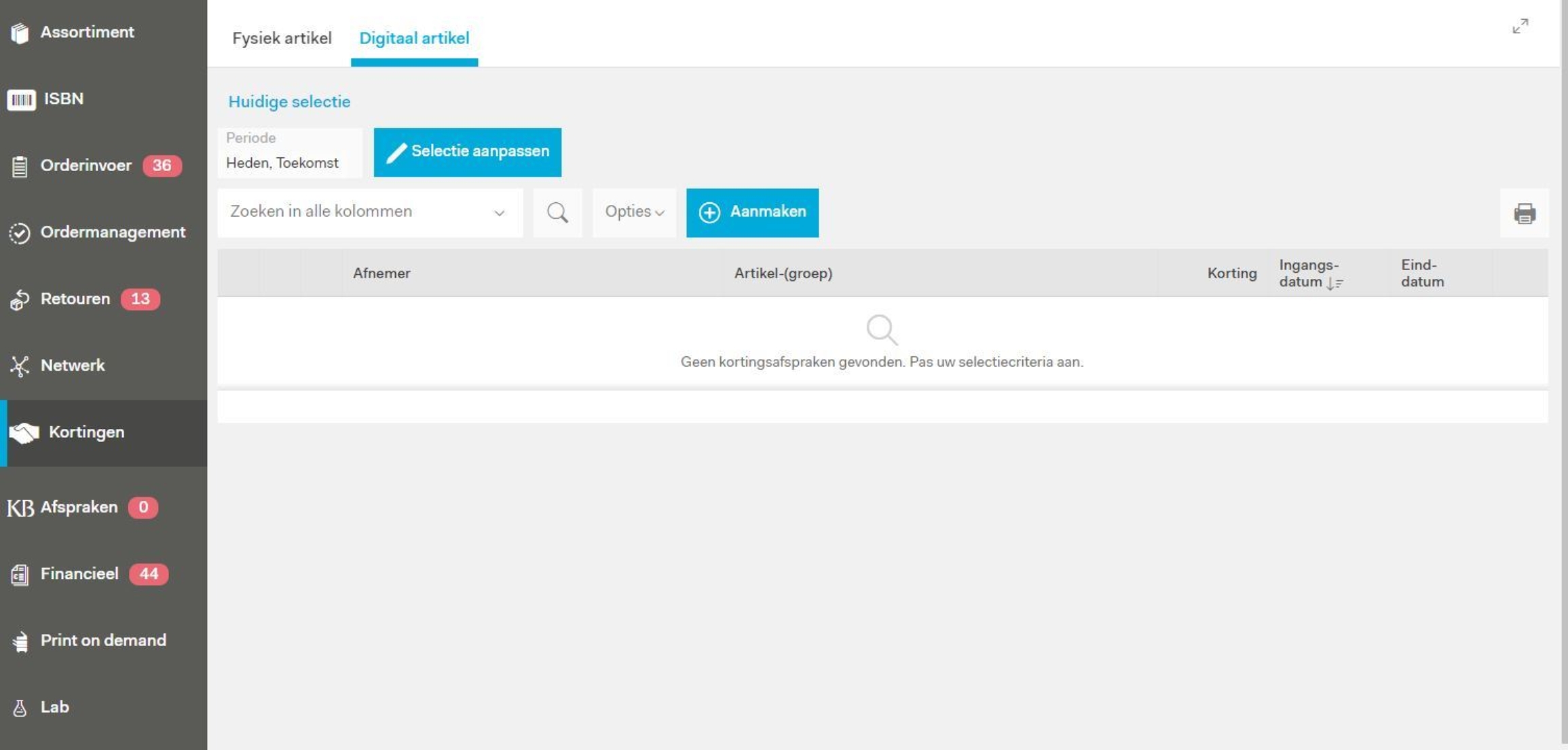Sort by Ingangsdatum column header

point(1310,273)
